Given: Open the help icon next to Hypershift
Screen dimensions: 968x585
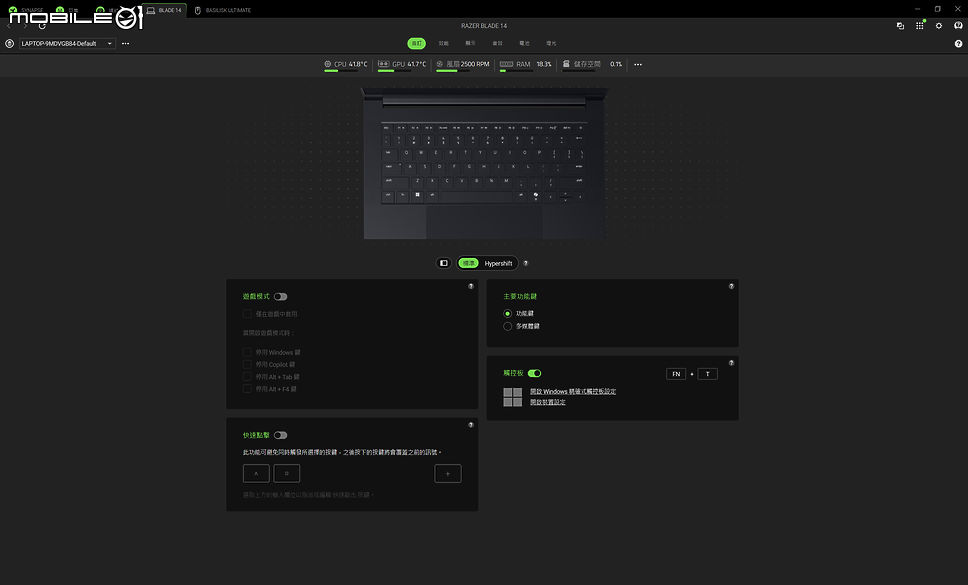Looking at the screenshot, I should click(526, 263).
